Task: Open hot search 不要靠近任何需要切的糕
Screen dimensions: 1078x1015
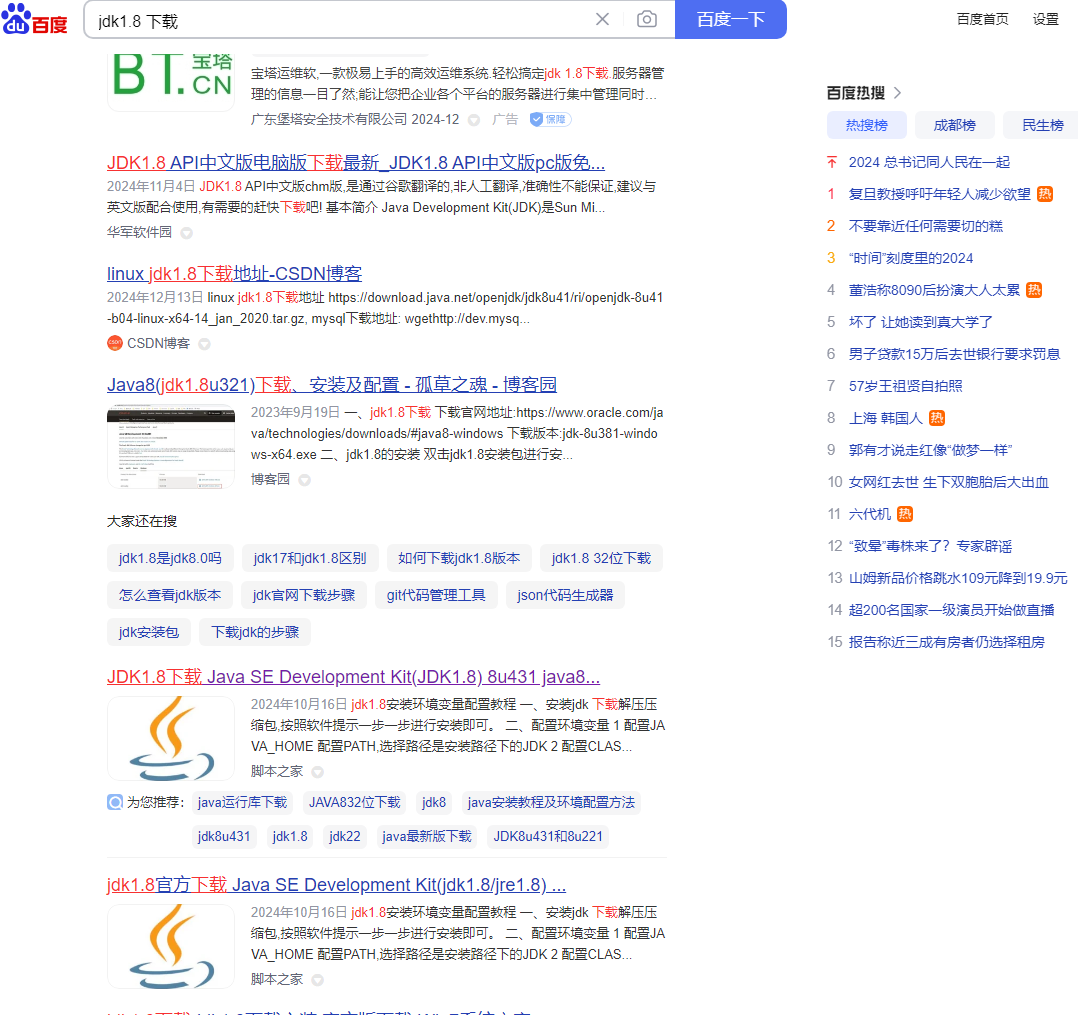Action: 925,226
